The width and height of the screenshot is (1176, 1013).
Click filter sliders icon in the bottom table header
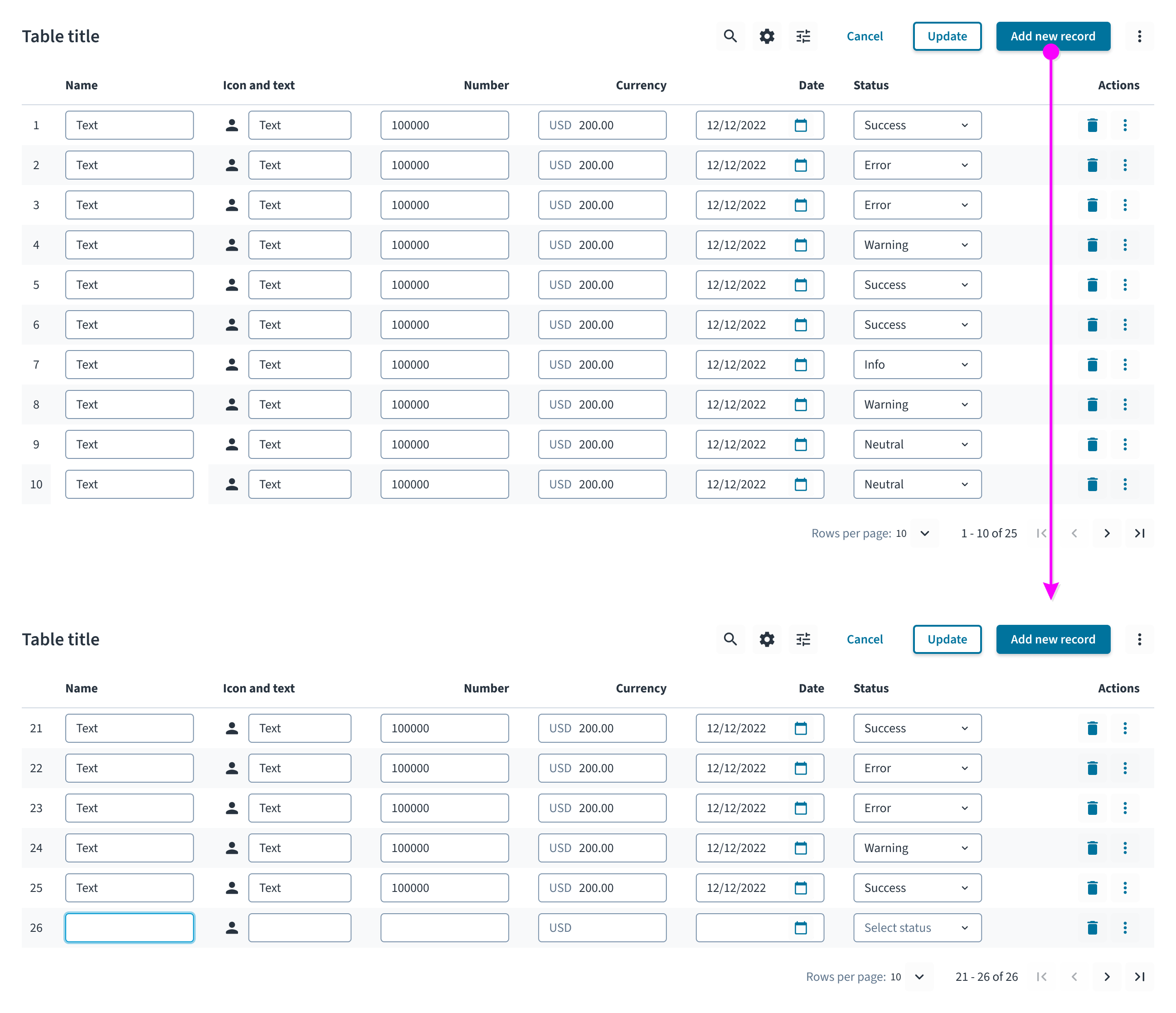(803, 639)
